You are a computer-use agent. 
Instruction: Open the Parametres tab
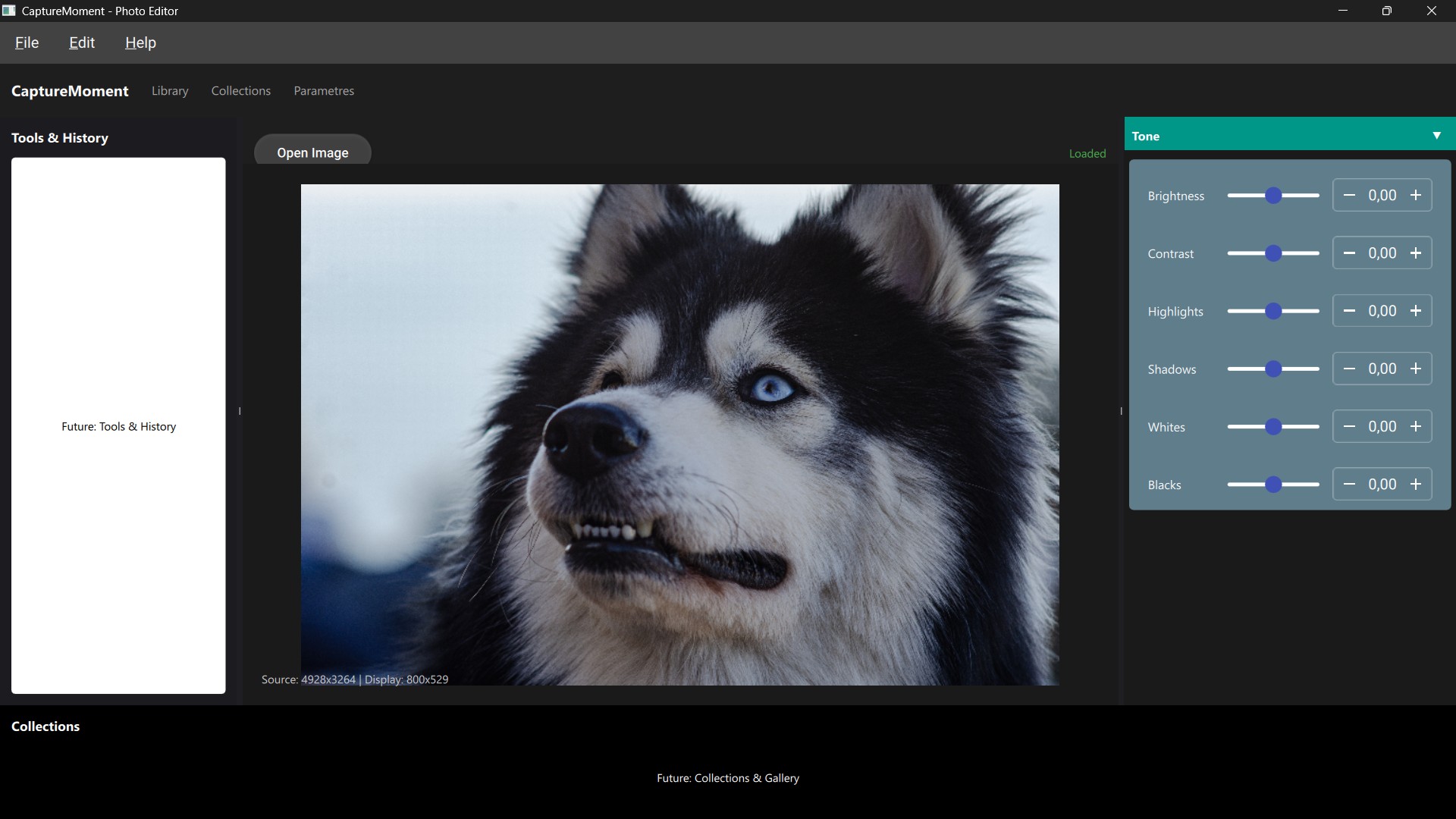pyautogui.click(x=324, y=91)
